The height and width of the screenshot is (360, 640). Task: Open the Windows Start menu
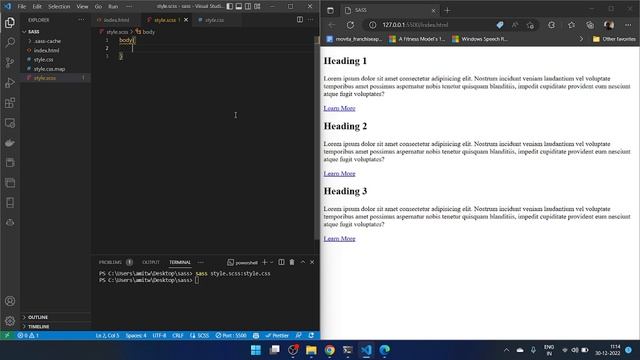[x=256, y=350]
